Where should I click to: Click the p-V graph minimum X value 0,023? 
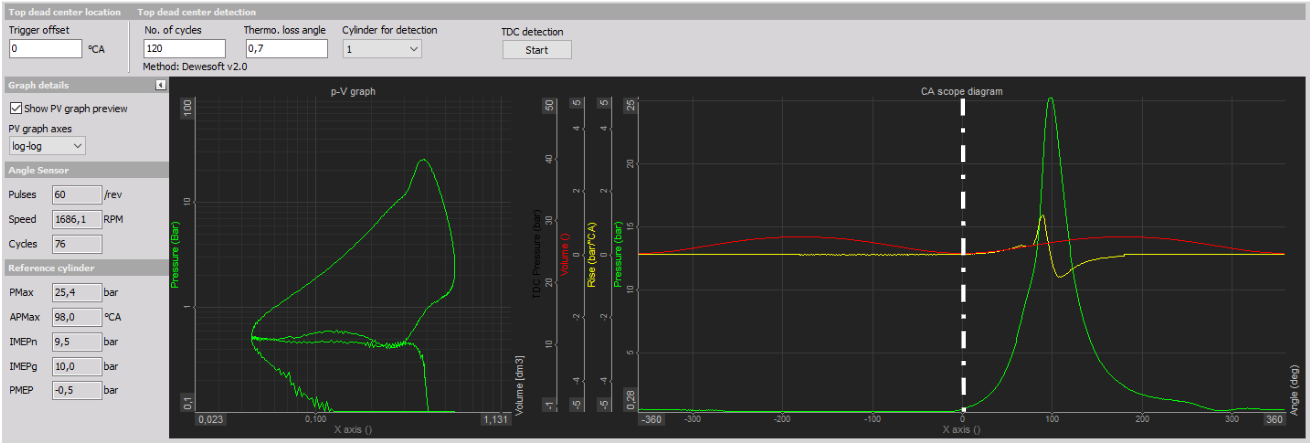click(210, 420)
